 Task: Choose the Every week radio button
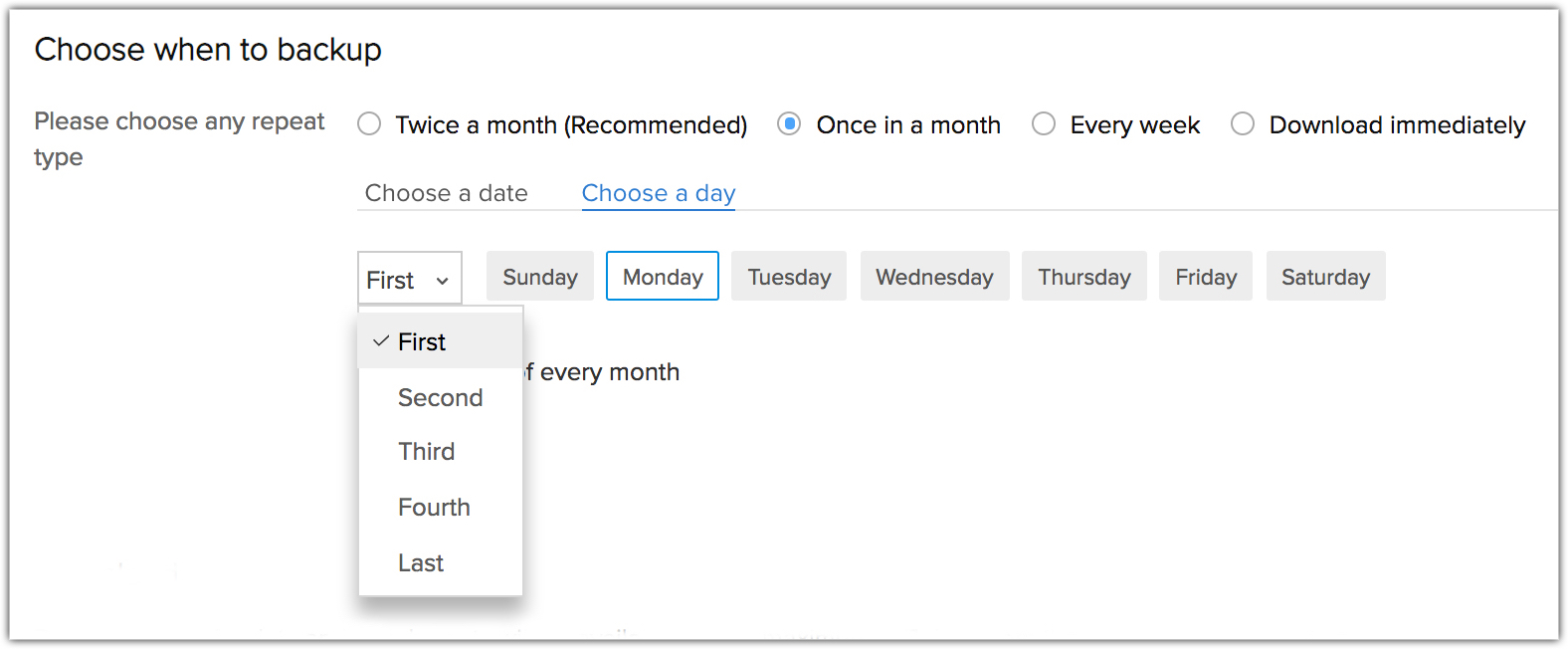(x=1044, y=124)
